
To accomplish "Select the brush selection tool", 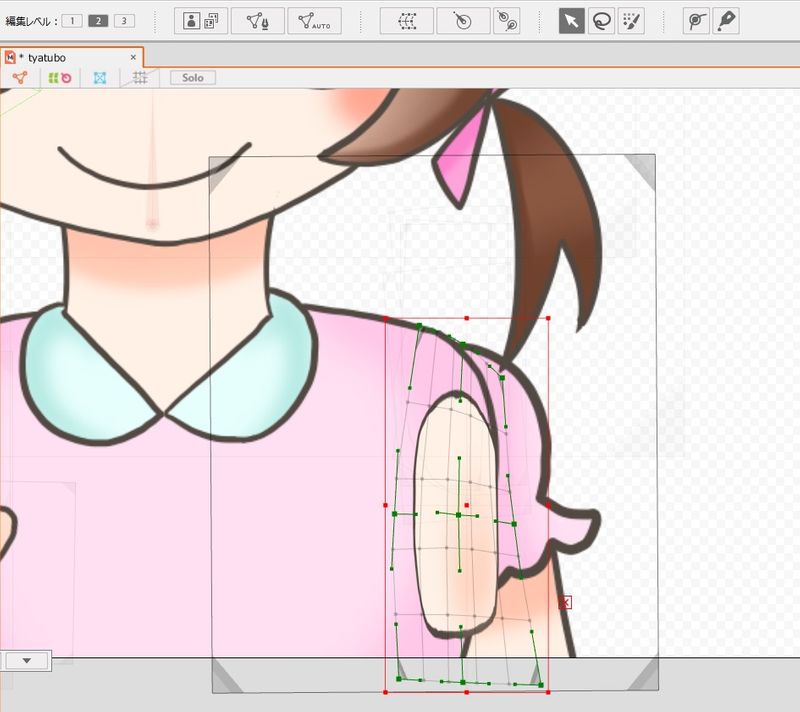I will click(631, 21).
